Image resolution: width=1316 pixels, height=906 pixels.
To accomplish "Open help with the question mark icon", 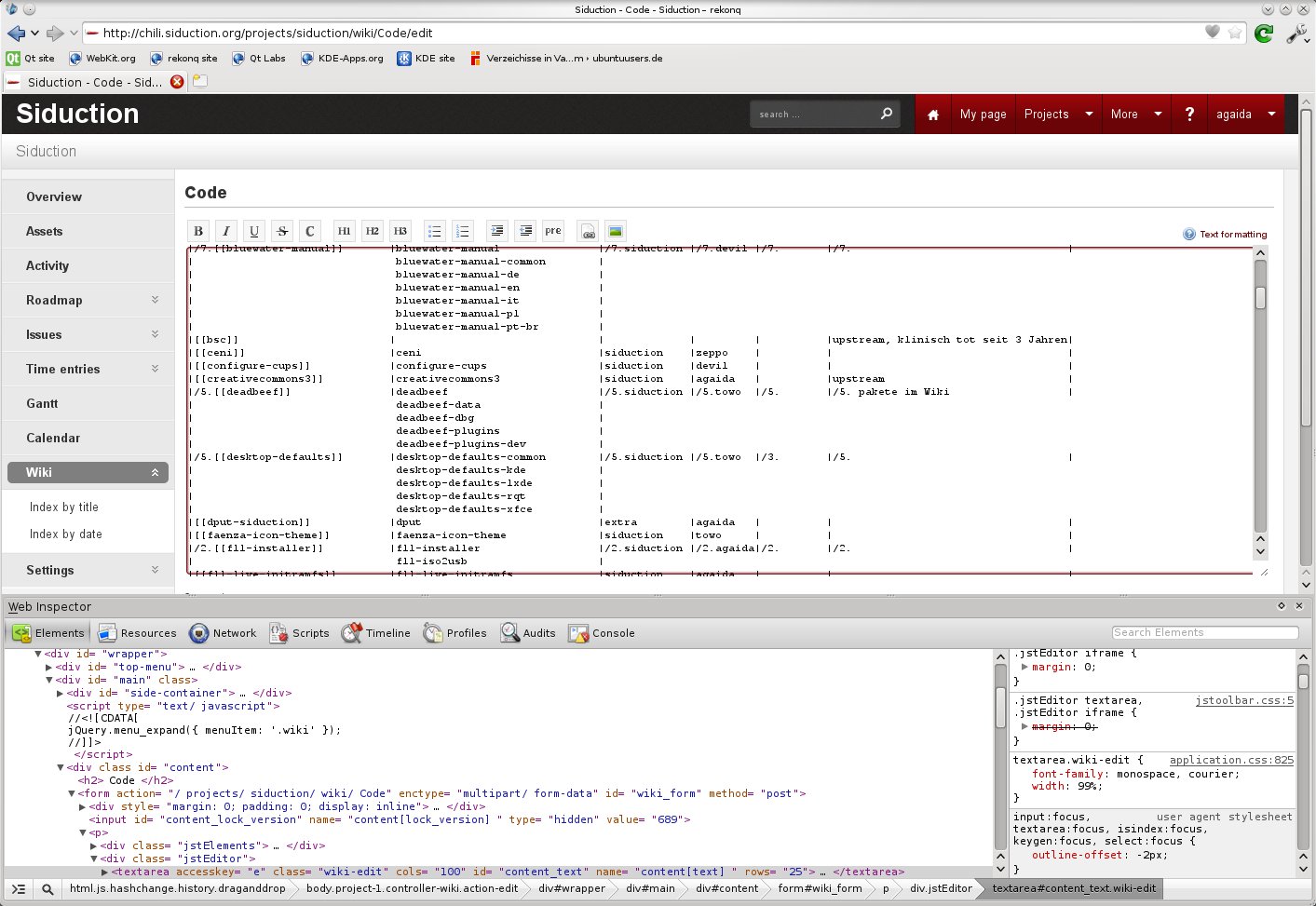I will click(1189, 115).
